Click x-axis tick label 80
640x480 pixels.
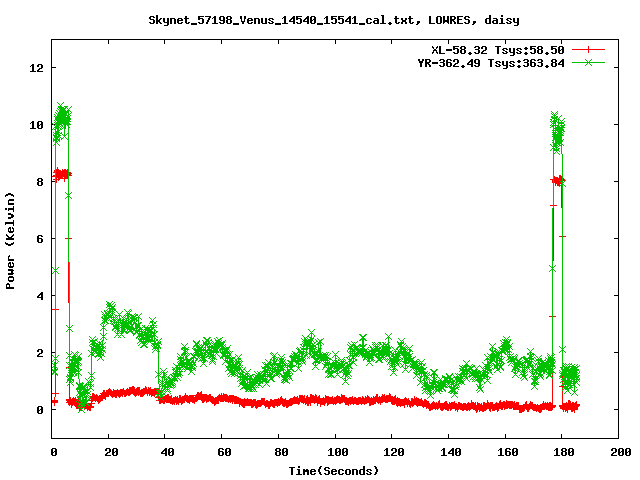(281, 452)
